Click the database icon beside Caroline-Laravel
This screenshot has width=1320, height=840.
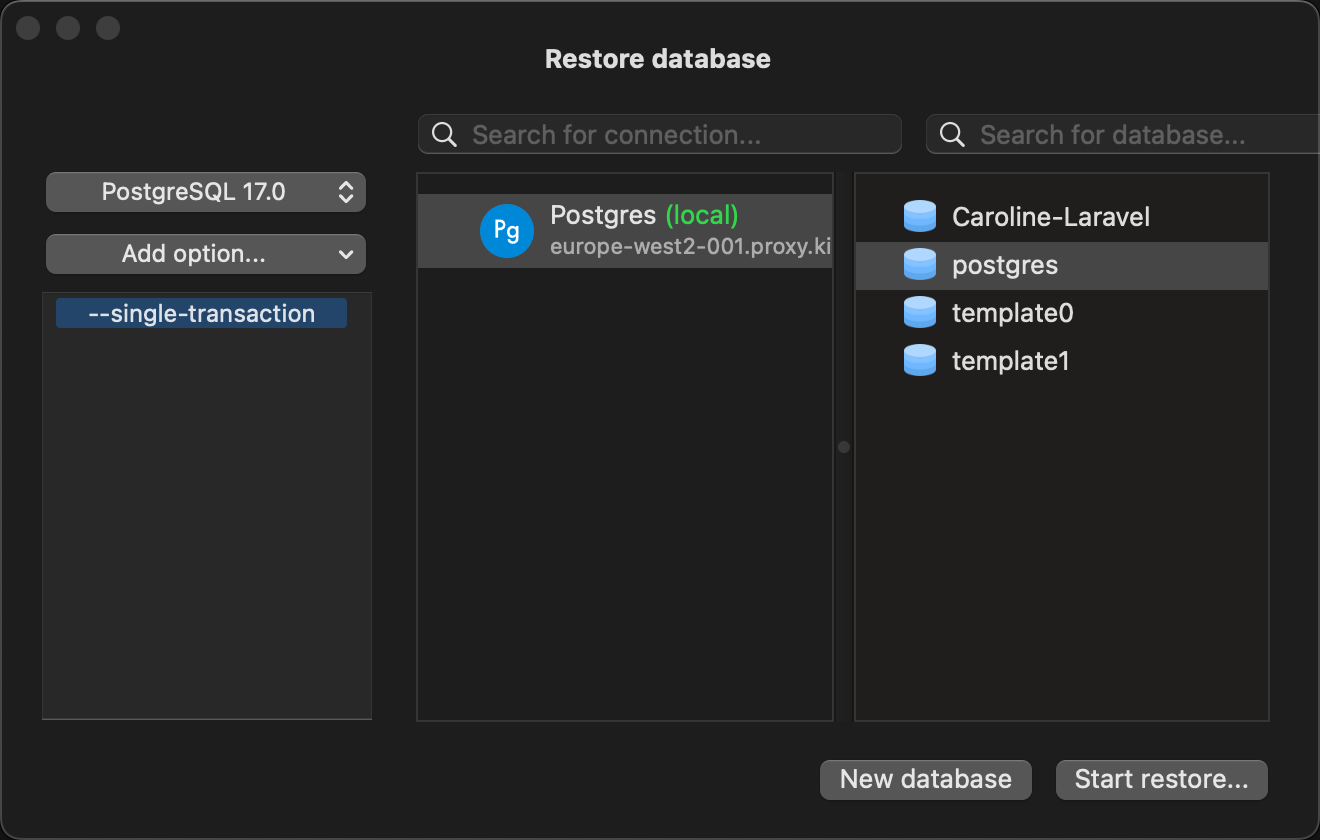[x=919, y=216]
